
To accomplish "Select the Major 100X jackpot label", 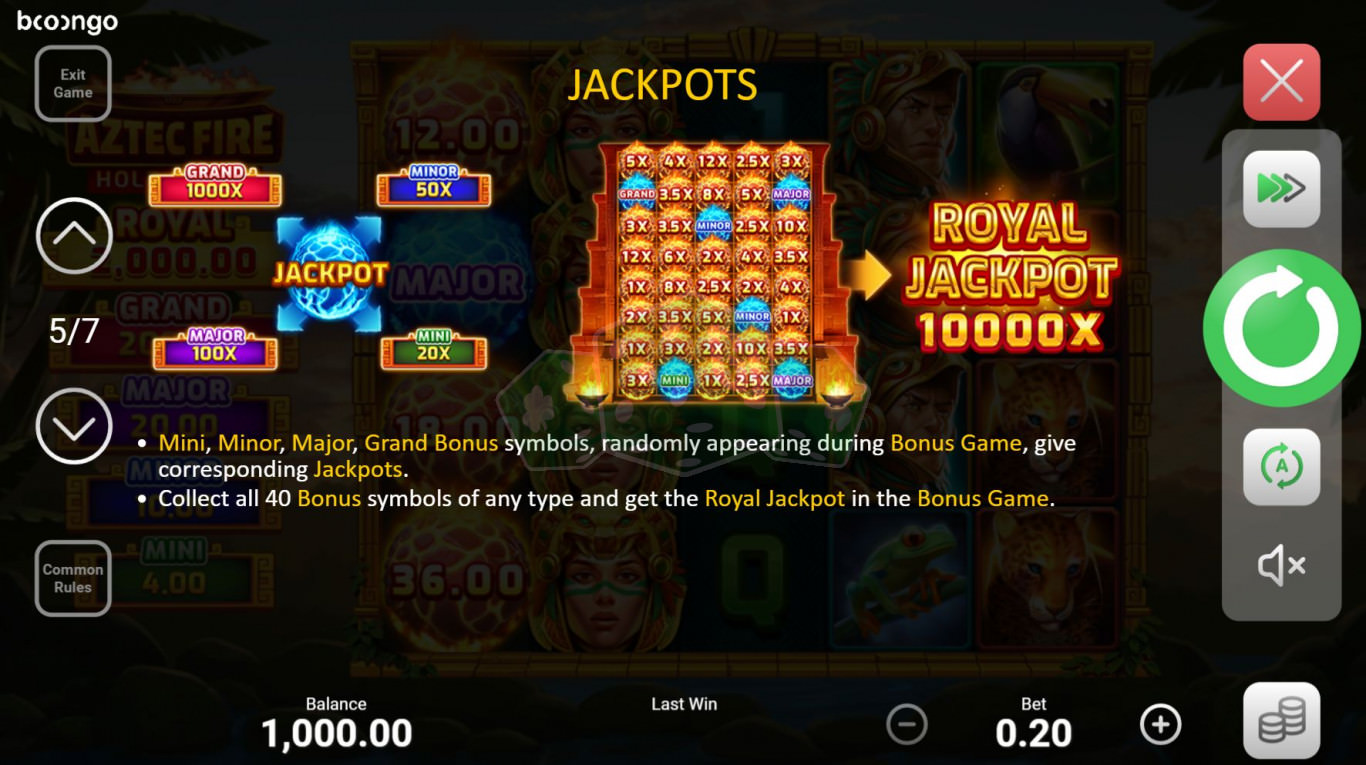I will (215, 350).
